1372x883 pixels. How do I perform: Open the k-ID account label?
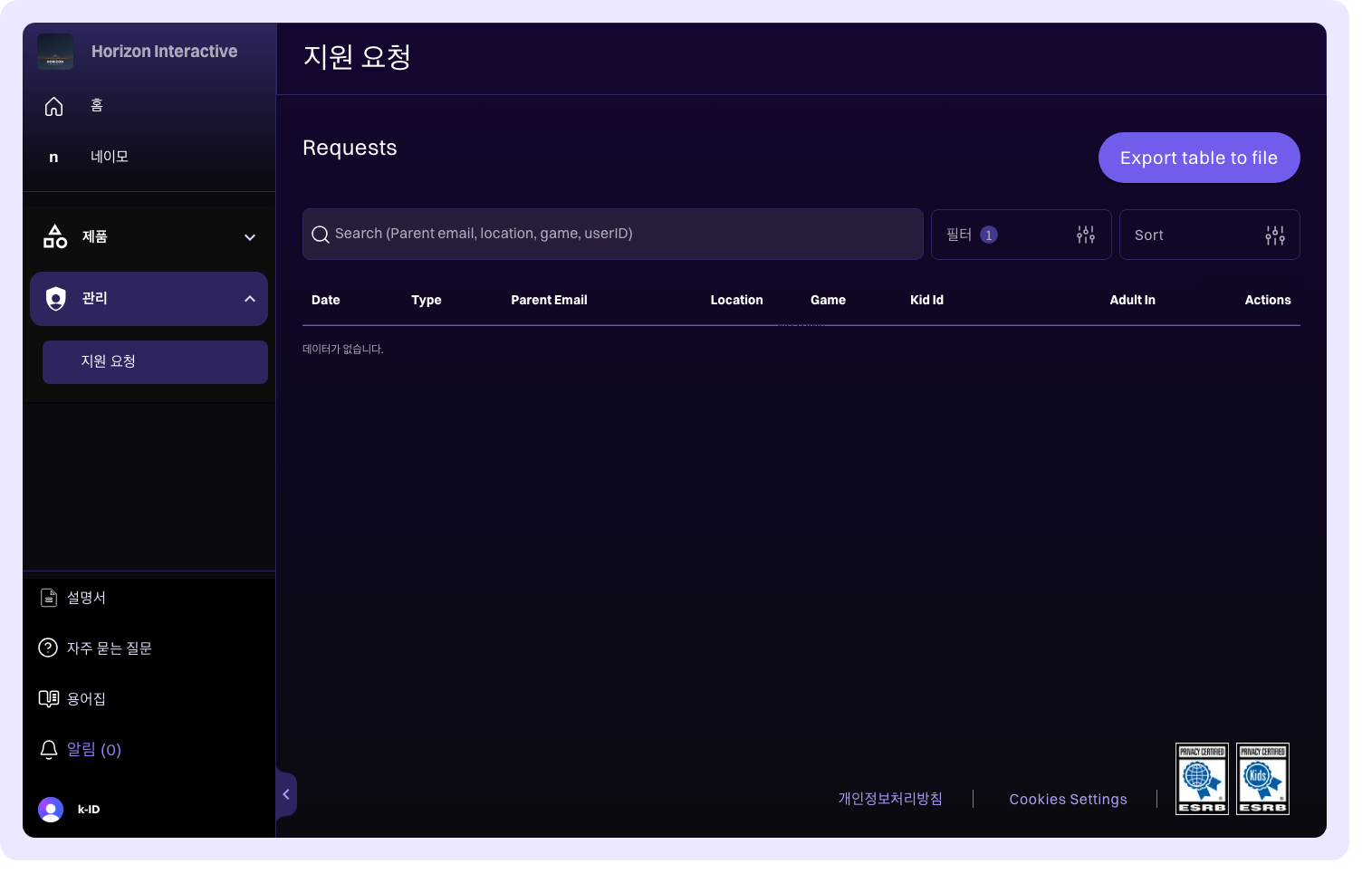click(89, 810)
